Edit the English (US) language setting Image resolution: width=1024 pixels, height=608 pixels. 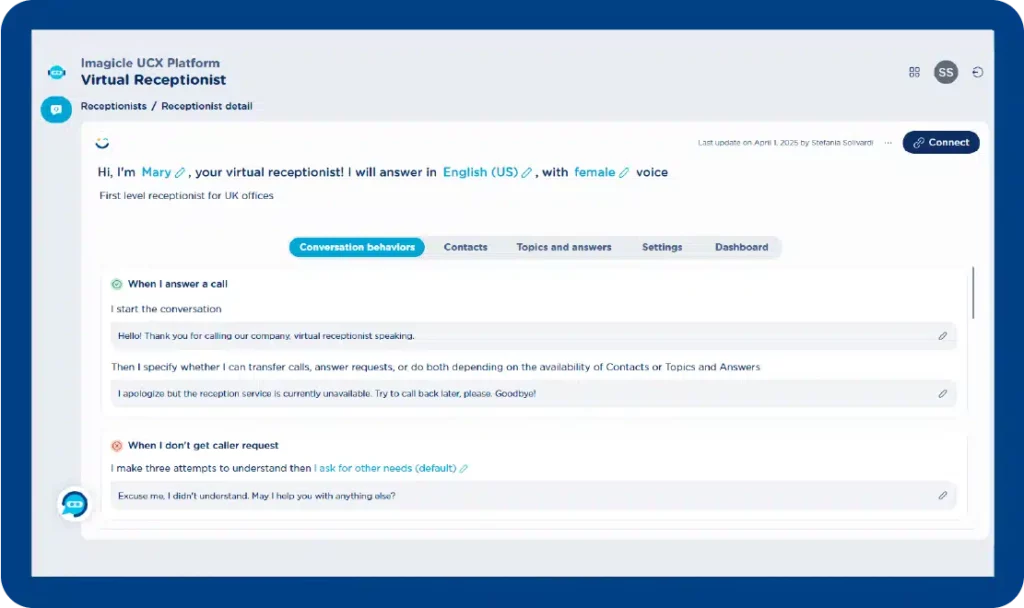click(526, 171)
